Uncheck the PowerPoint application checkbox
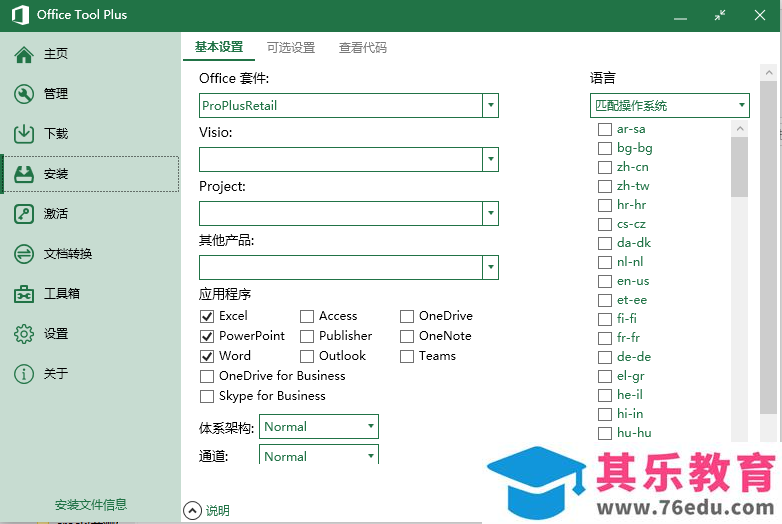Viewport: 782px width, 524px height. click(x=206, y=337)
